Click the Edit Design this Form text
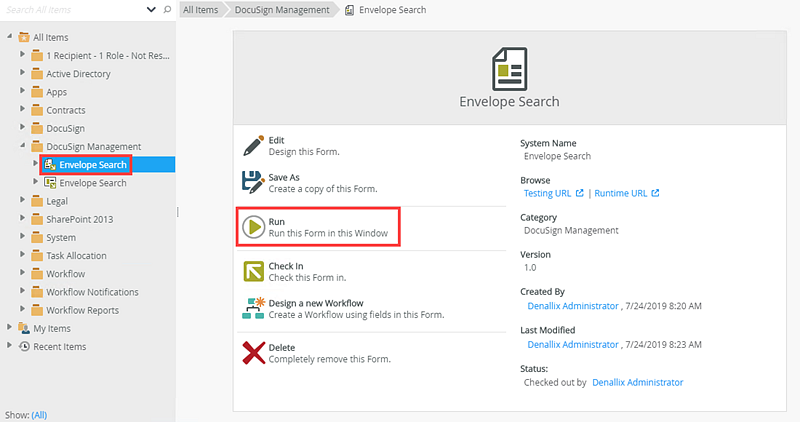 [x=304, y=146]
